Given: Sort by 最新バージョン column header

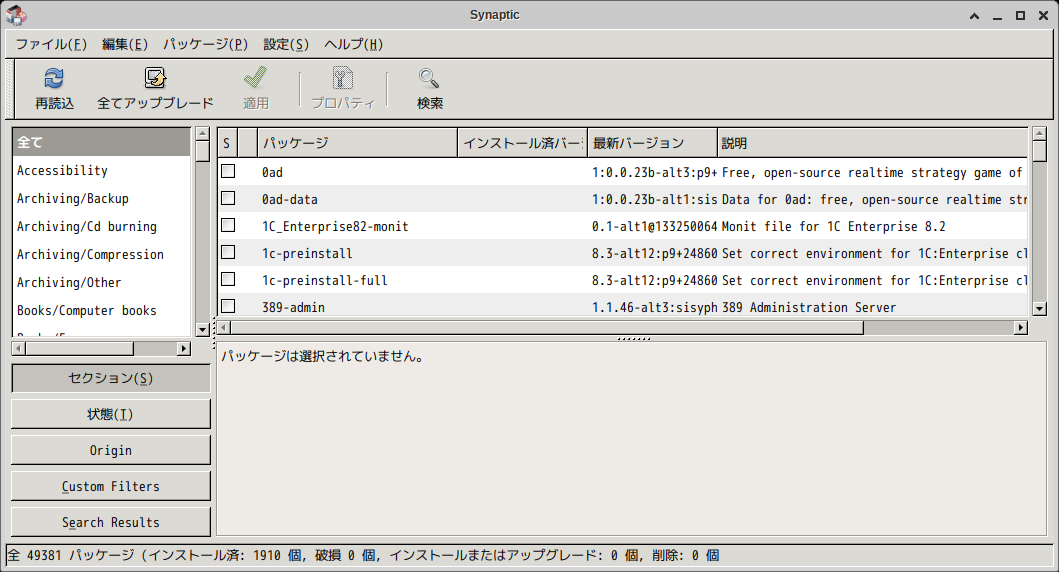Looking at the screenshot, I should pyautogui.click(x=652, y=143).
